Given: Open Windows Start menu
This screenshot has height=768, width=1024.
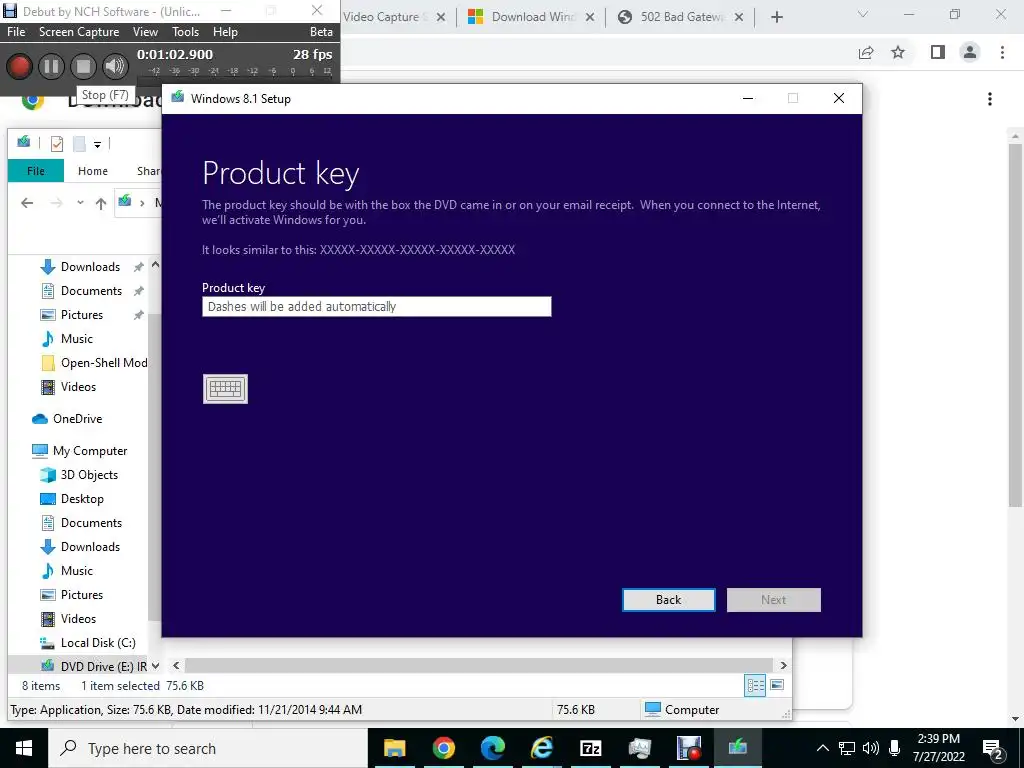Looking at the screenshot, I should [24, 748].
